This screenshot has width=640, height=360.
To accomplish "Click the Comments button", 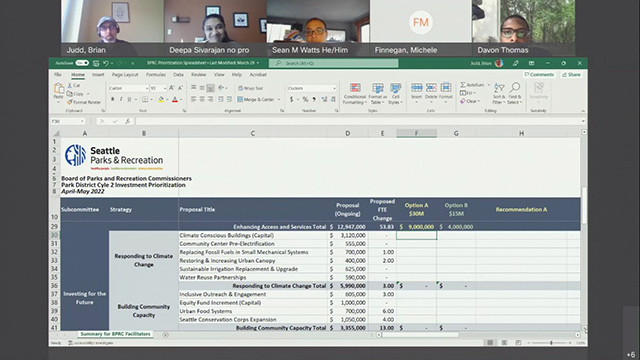I will click(539, 75).
